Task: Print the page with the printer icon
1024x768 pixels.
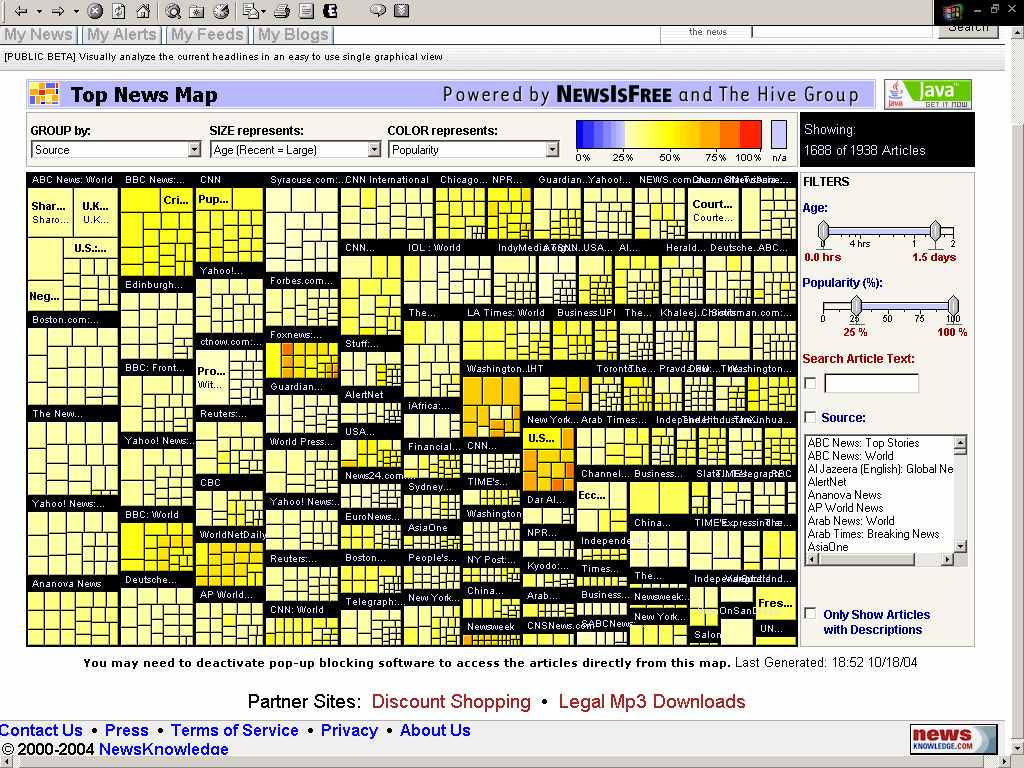Action: [282, 10]
